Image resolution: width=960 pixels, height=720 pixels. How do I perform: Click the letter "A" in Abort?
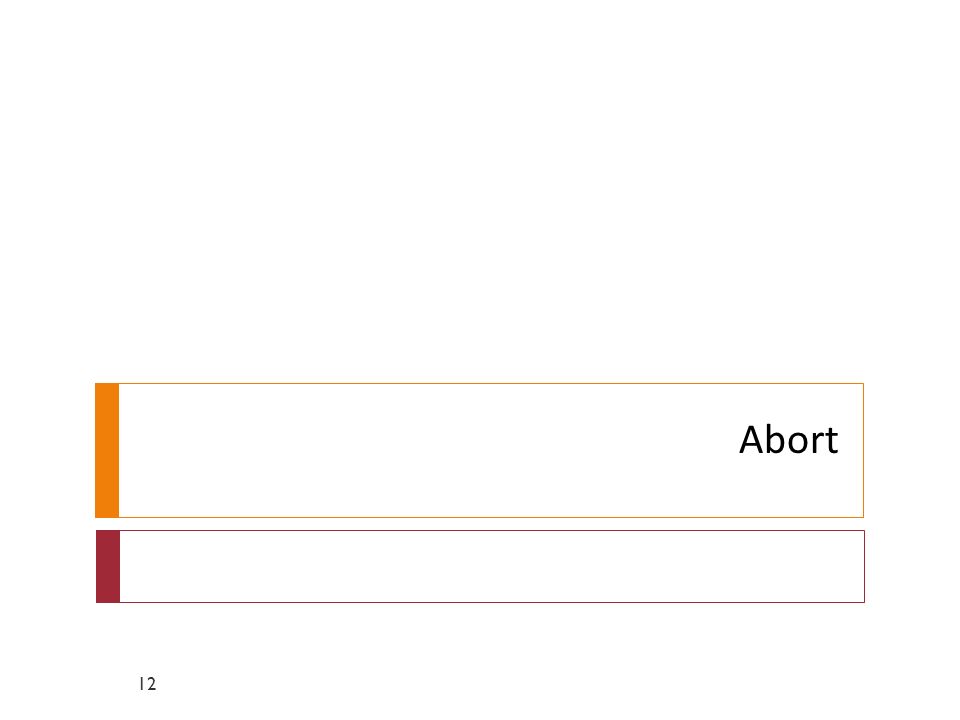(752, 440)
